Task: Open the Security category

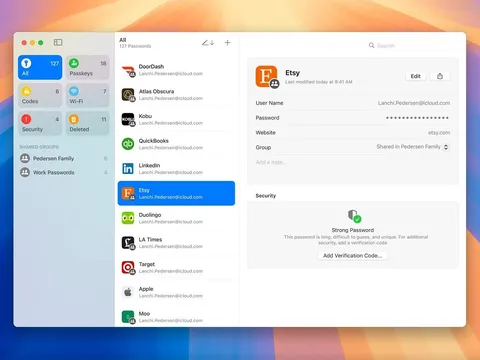Action: point(40,123)
